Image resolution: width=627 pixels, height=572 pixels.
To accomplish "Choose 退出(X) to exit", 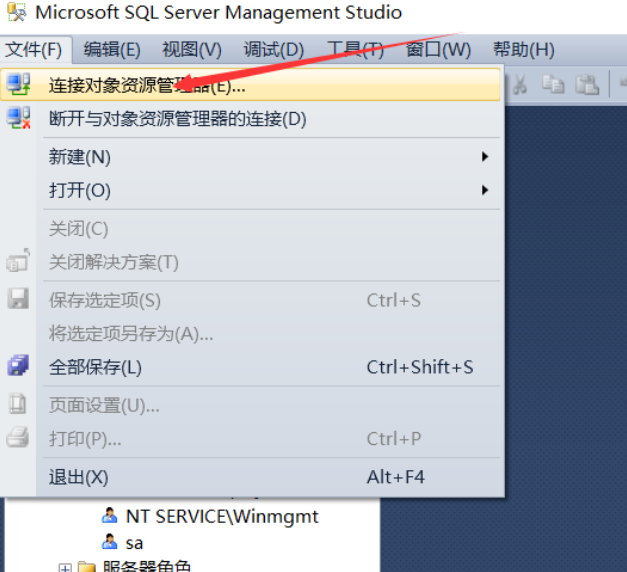I will click(x=250, y=477).
